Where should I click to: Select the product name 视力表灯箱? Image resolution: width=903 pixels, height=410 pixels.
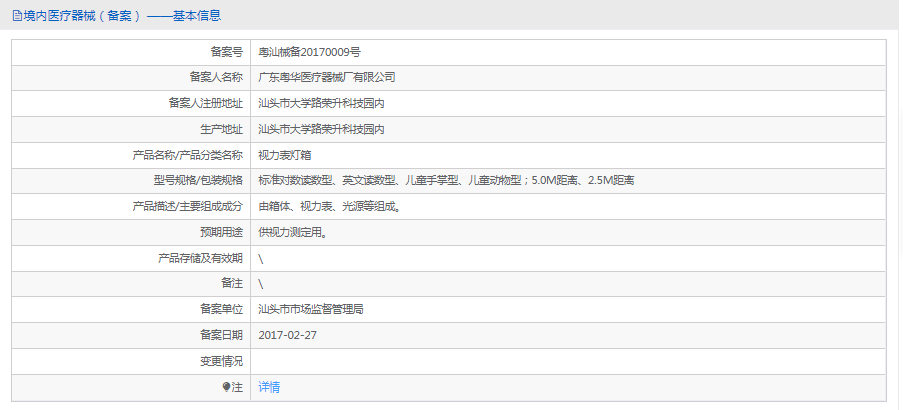286,155
